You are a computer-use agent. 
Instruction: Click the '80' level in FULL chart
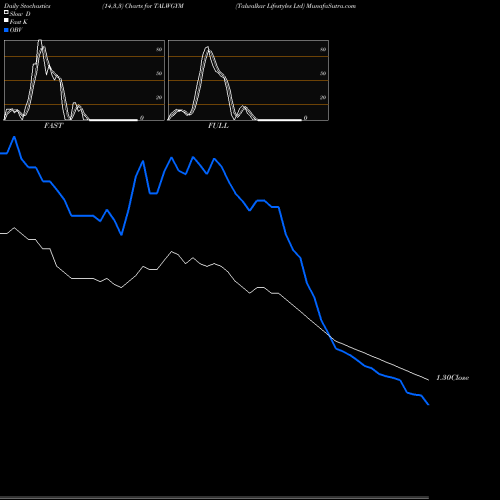tap(323, 49)
